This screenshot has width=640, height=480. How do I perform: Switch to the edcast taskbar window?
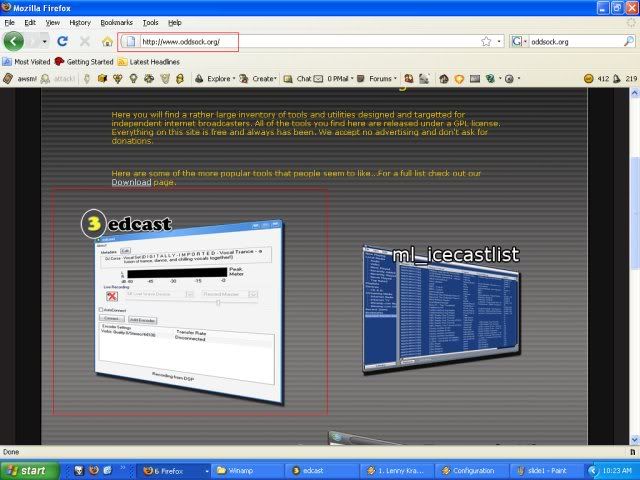(322, 471)
